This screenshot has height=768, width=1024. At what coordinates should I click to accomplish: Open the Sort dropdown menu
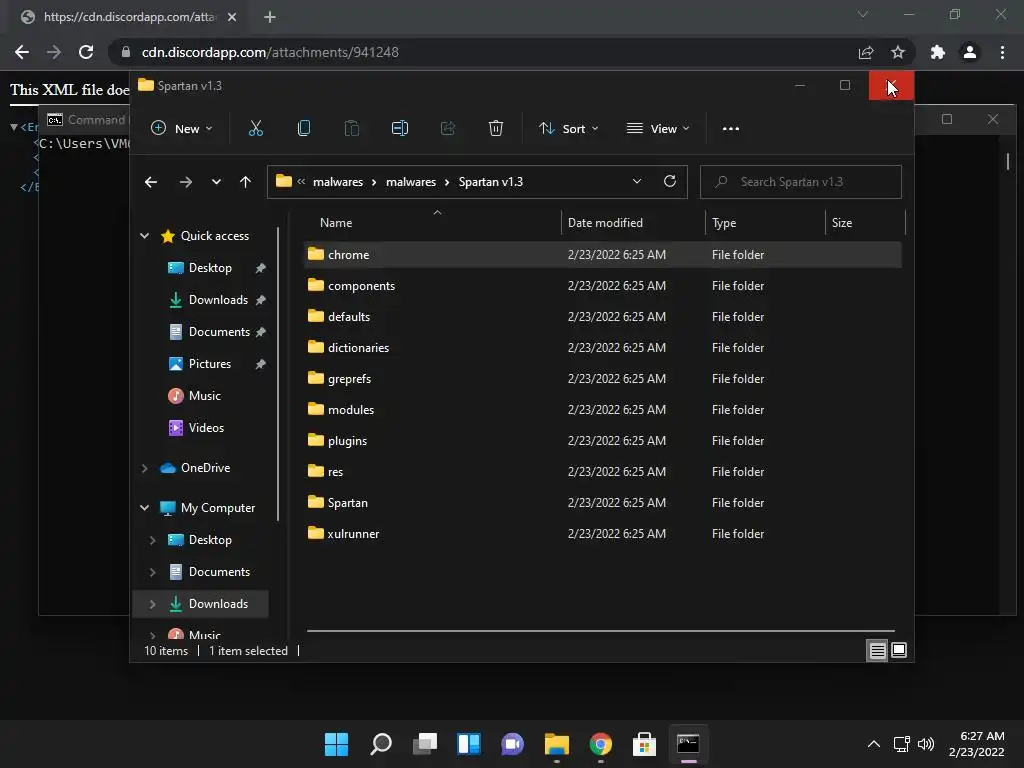pyautogui.click(x=568, y=129)
